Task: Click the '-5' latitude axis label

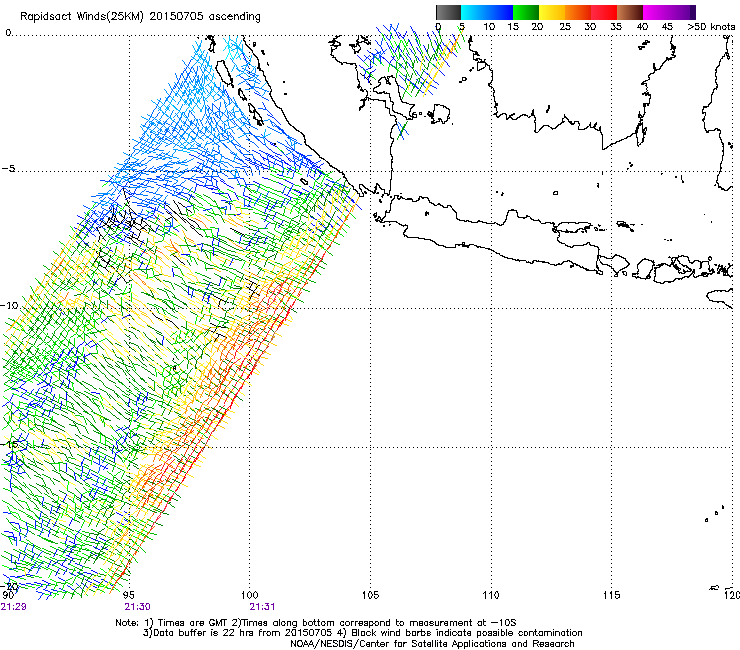Action: tap(8, 169)
